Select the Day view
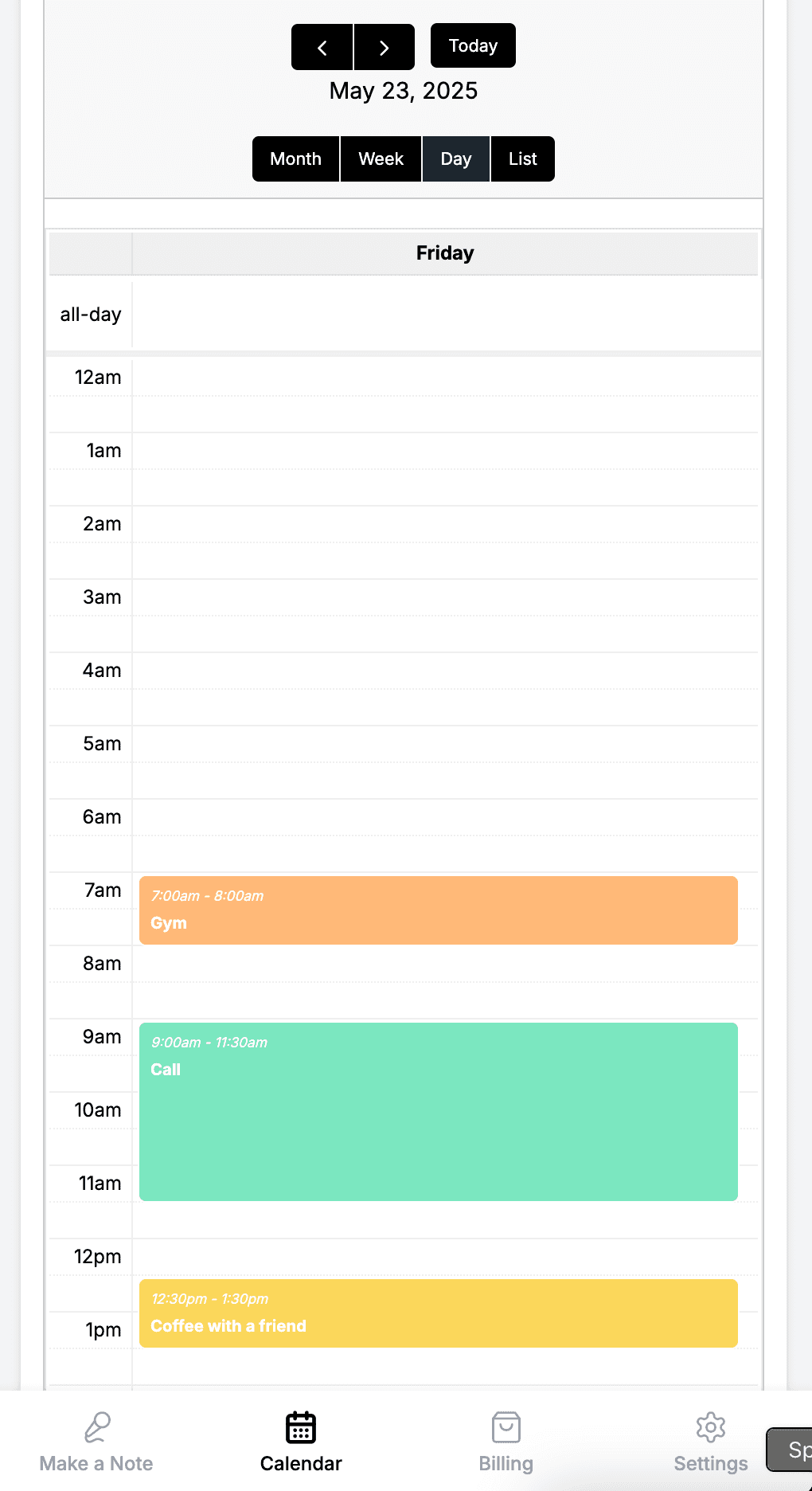This screenshot has height=1491, width=812. click(x=455, y=159)
